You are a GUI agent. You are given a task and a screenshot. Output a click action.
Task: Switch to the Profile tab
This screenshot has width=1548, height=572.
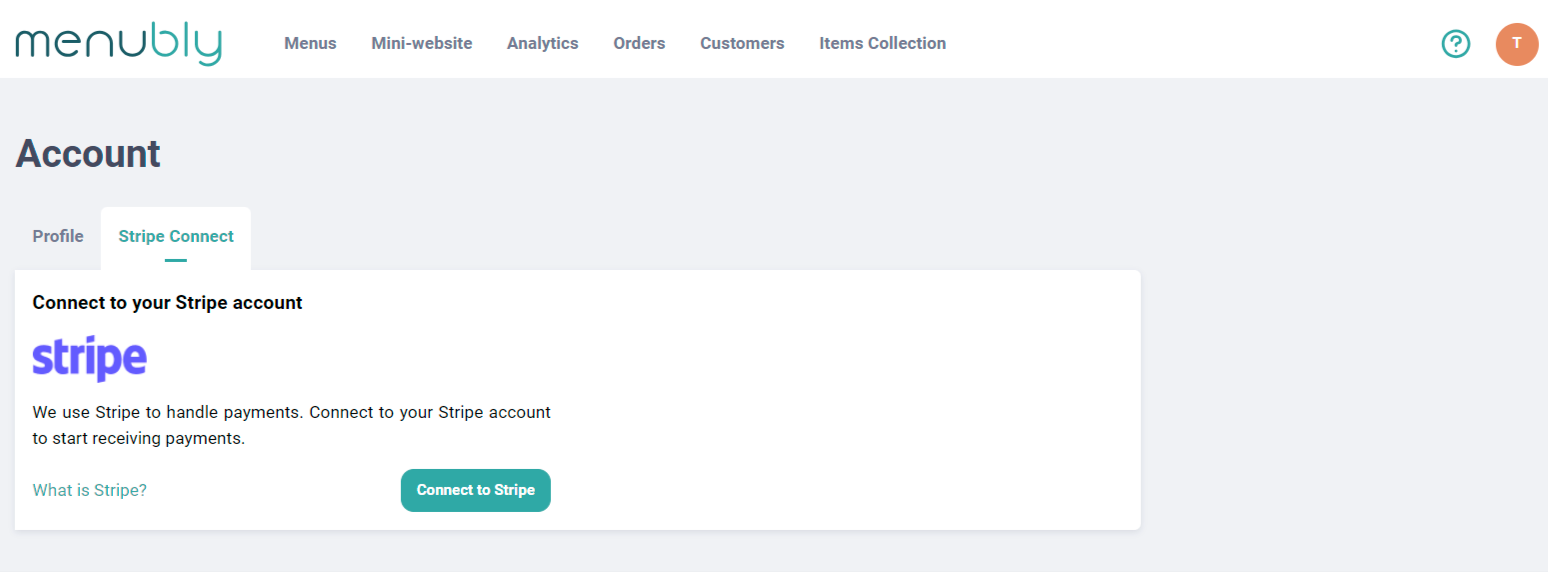click(x=58, y=237)
